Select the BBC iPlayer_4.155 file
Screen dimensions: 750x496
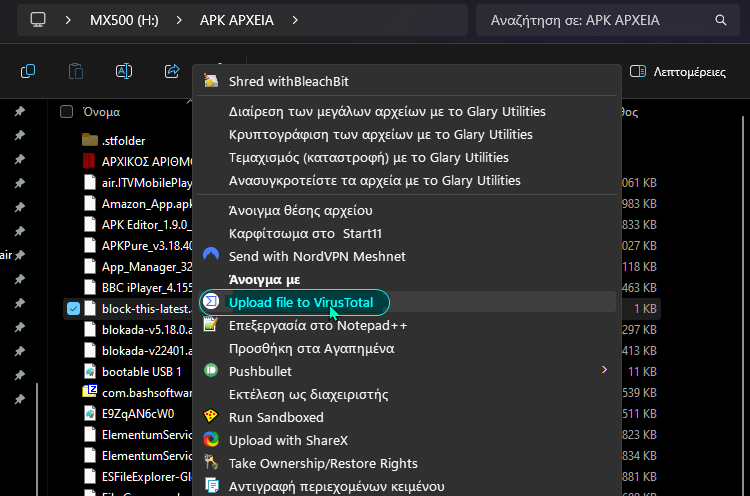pos(147,287)
